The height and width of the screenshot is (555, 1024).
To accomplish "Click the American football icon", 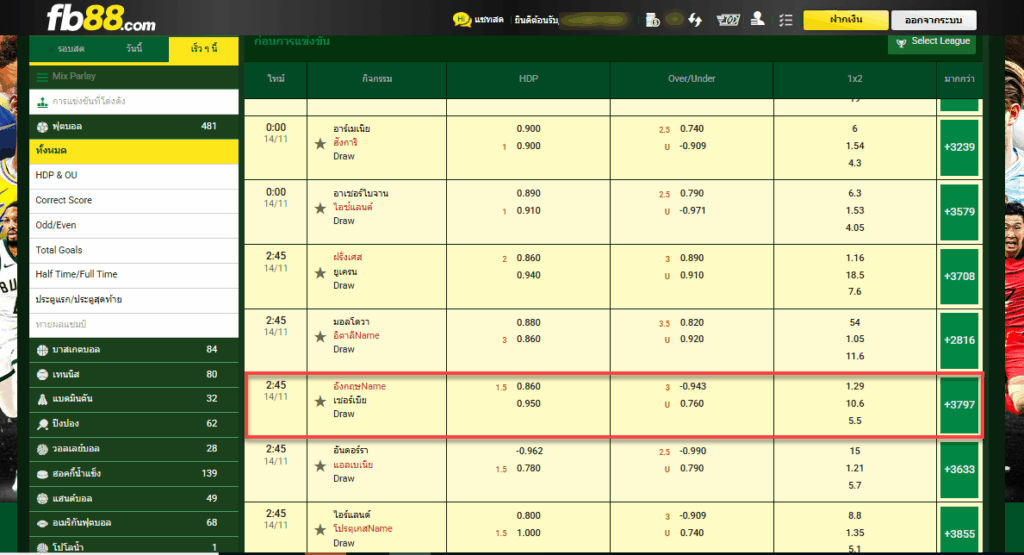I will click(42, 524).
